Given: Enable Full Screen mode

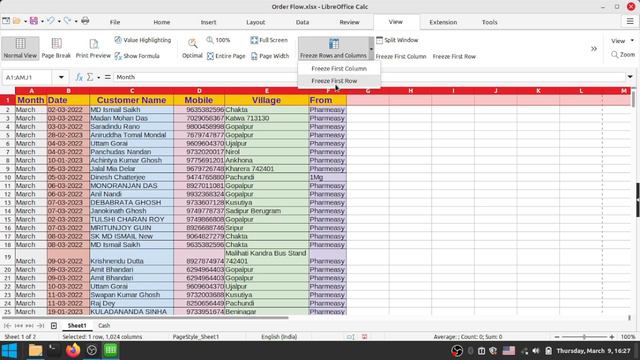Looking at the screenshot, I should pos(269,40).
